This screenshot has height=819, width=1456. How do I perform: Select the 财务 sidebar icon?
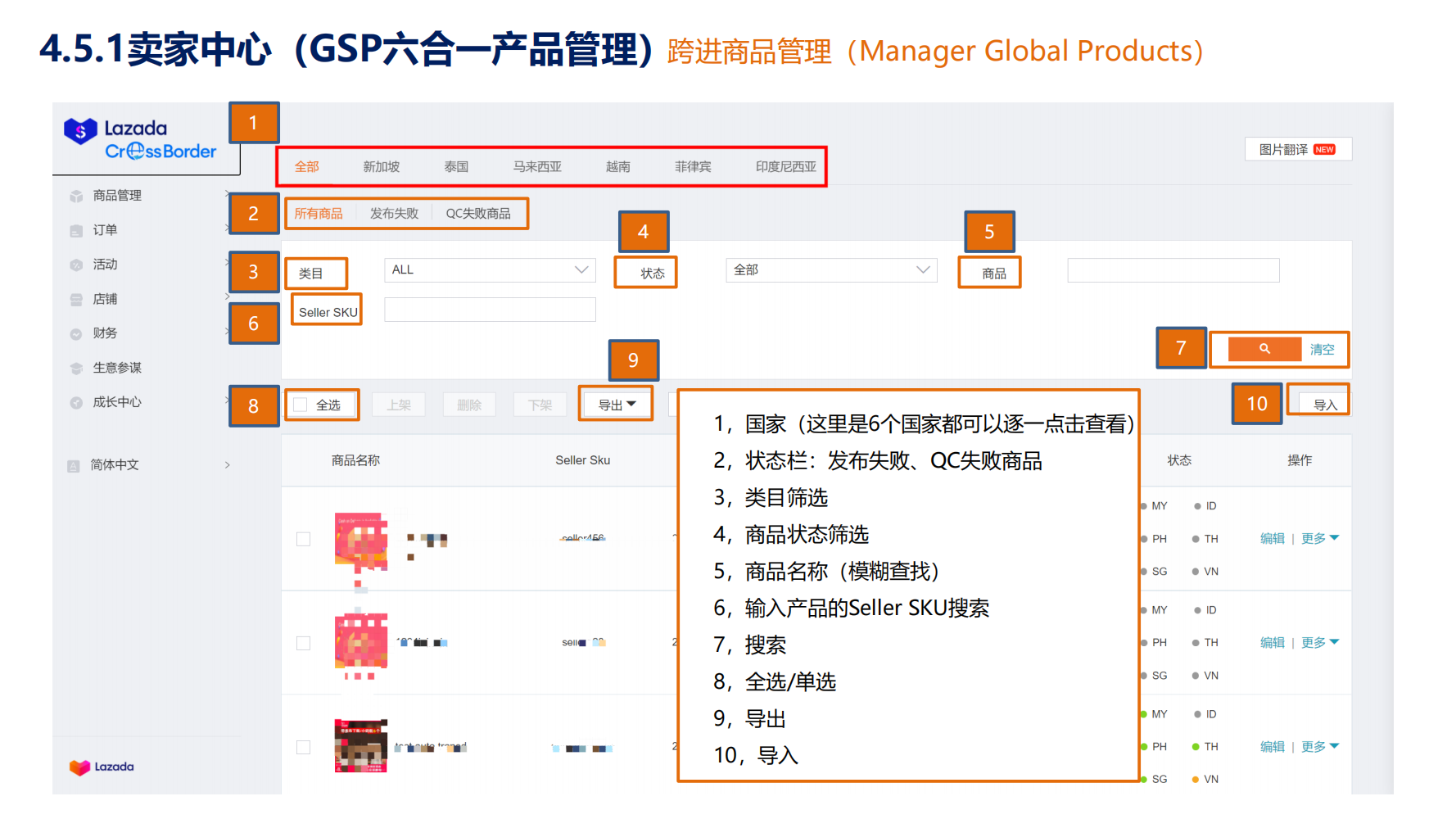76,333
